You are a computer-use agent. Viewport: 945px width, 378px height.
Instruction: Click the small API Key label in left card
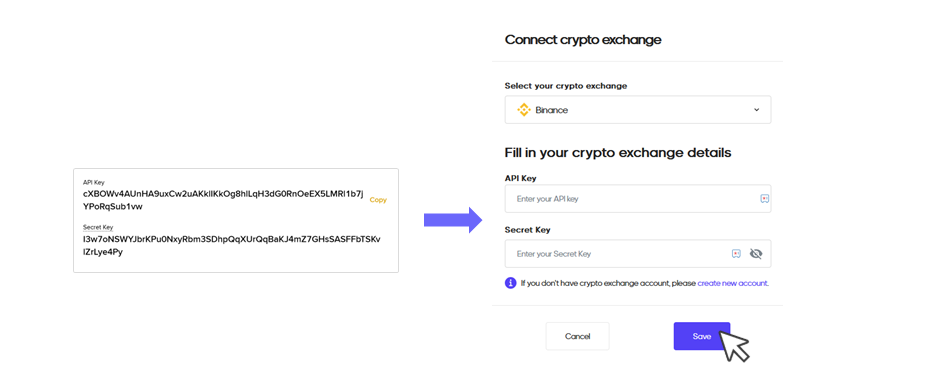(x=92, y=181)
